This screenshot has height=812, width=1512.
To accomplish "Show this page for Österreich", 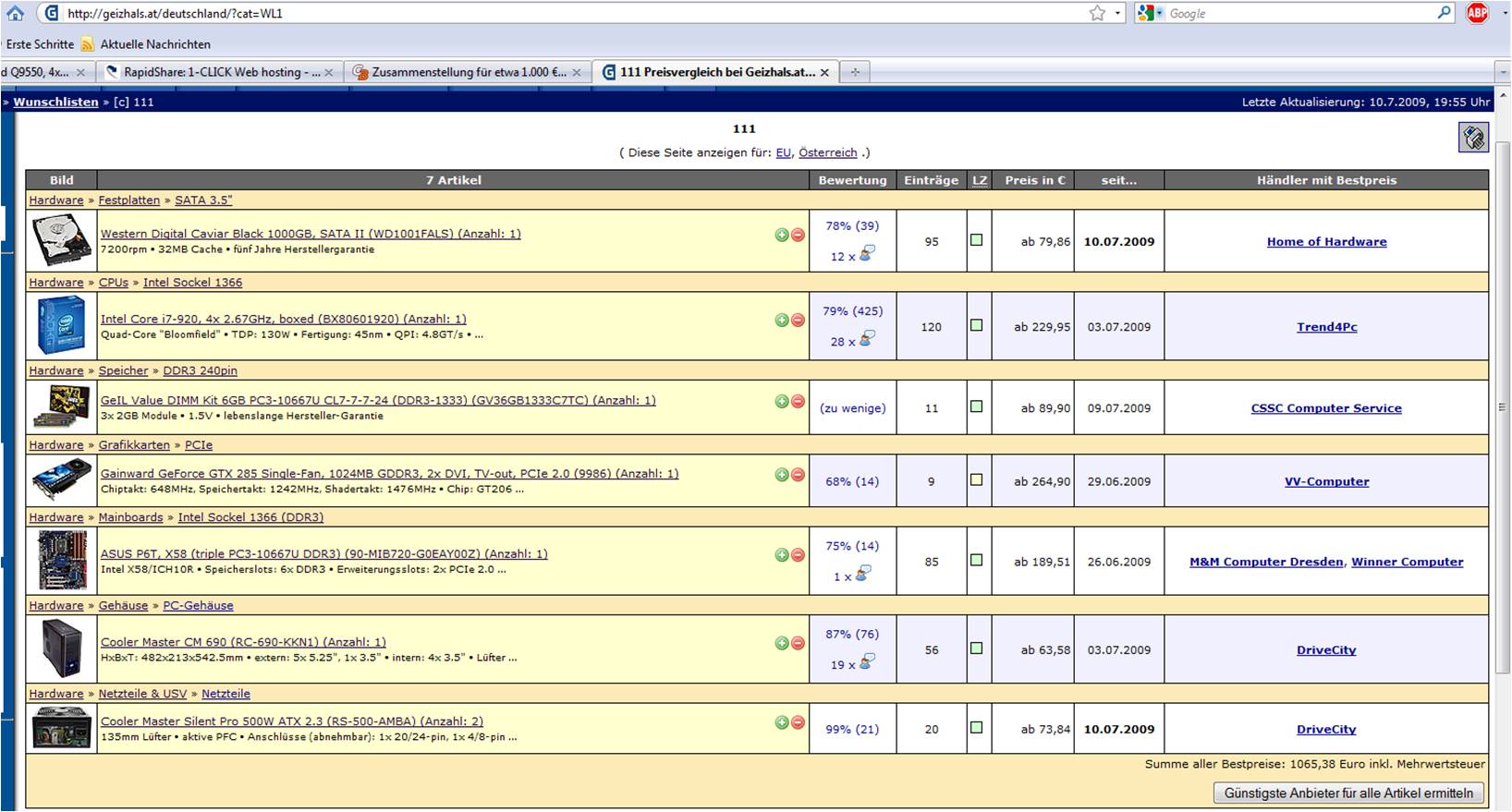I will (x=828, y=152).
